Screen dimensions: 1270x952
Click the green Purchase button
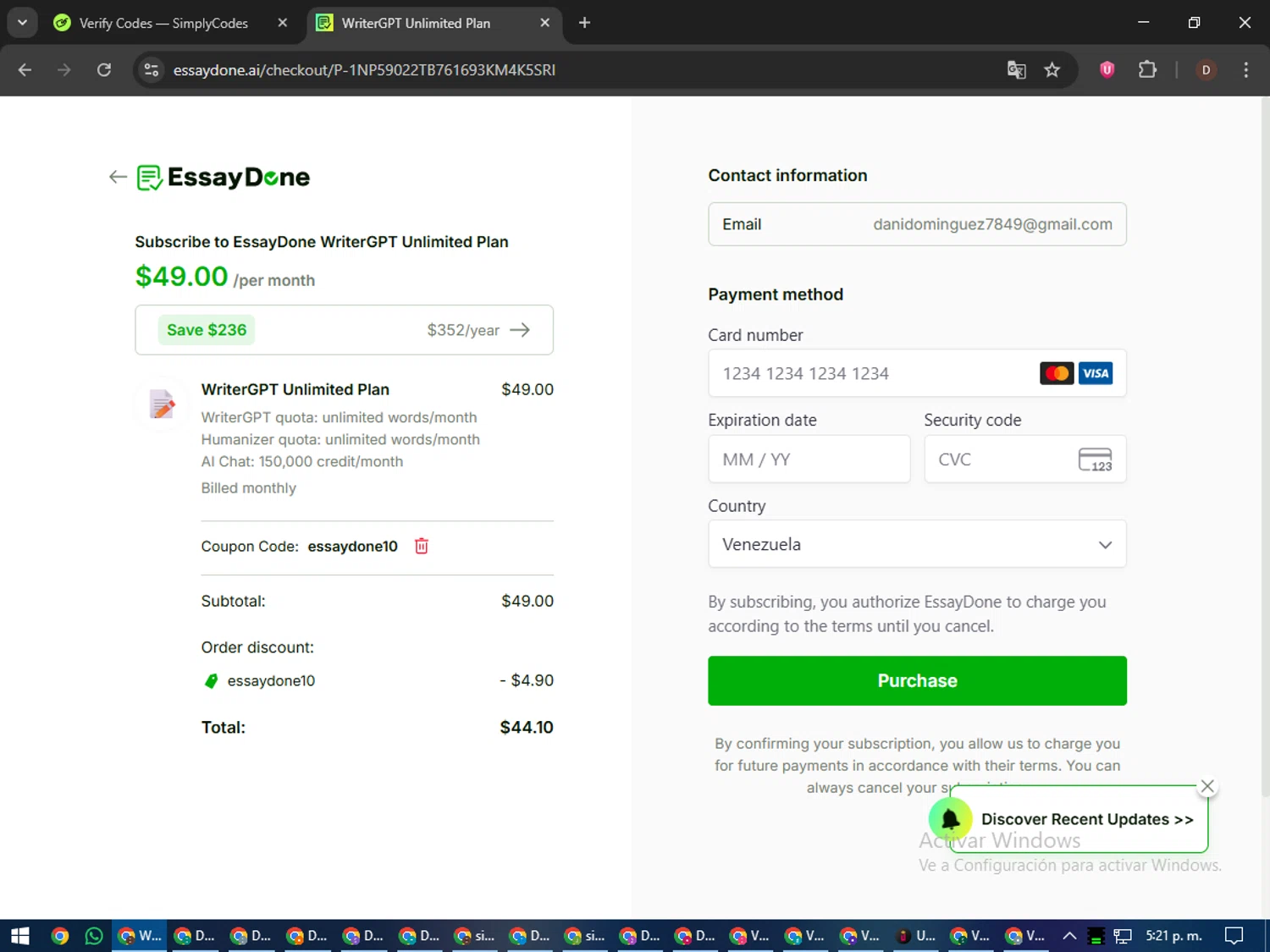pos(917,680)
